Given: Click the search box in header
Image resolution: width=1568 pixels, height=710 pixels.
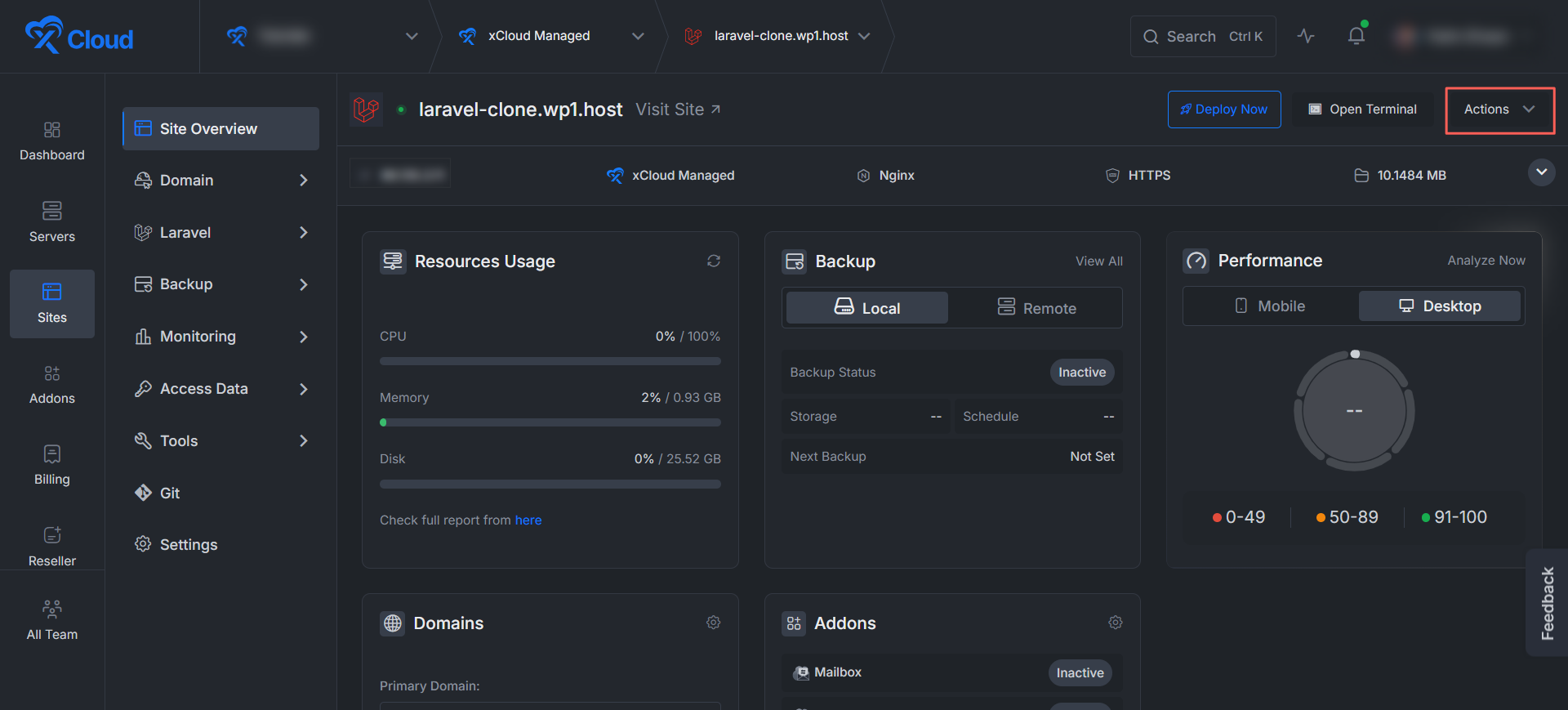Looking at the screenshot, I should click(1203, 36).
